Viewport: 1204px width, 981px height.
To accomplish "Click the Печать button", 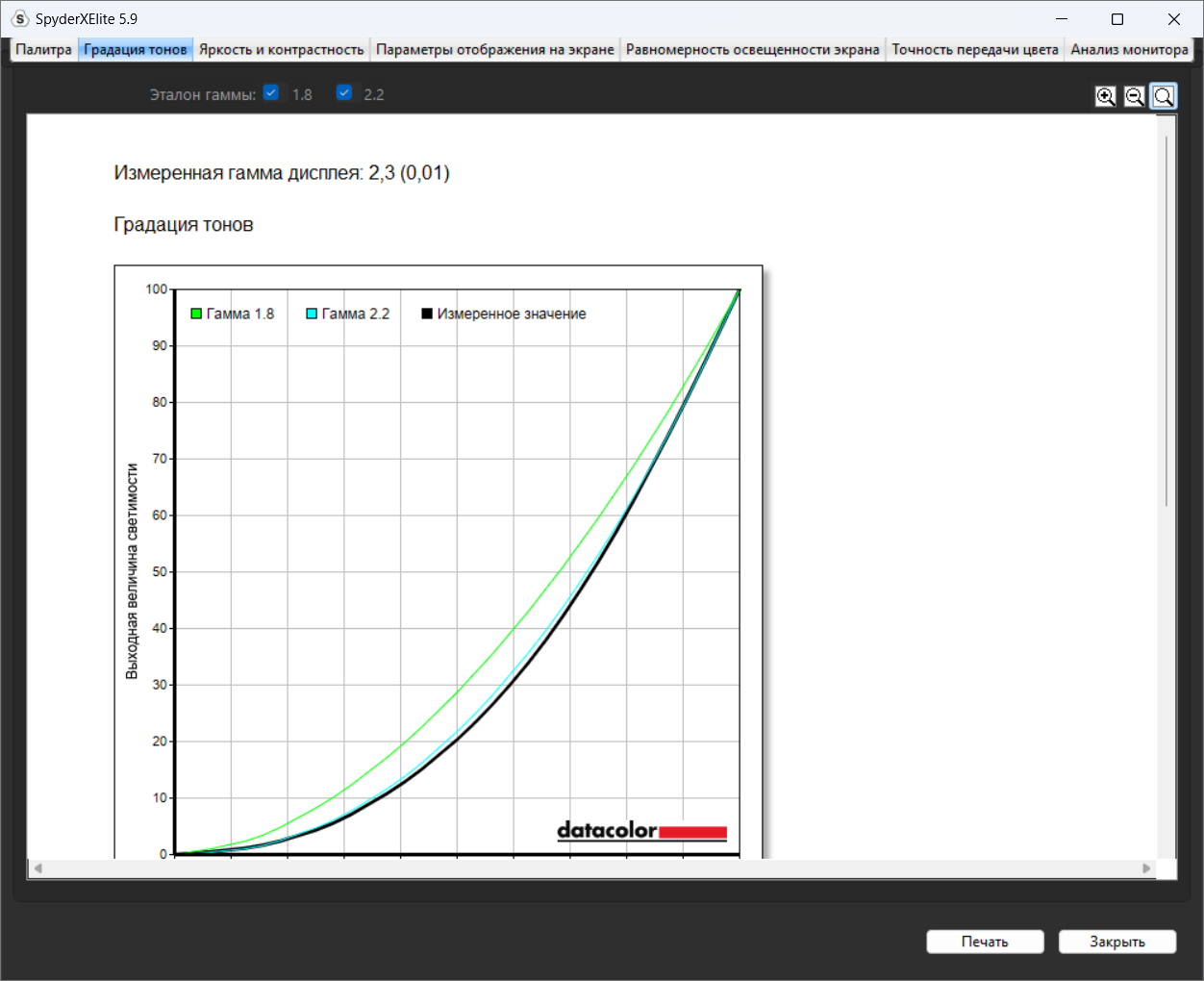I will coord(985,942).
